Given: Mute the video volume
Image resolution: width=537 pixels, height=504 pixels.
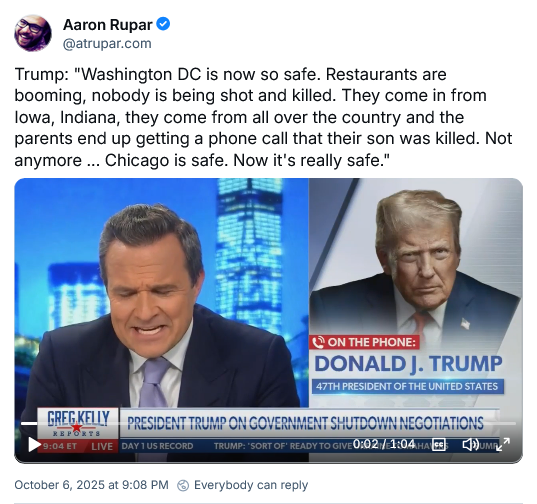Looking at the screenshot, I should [x=471, y=444].
